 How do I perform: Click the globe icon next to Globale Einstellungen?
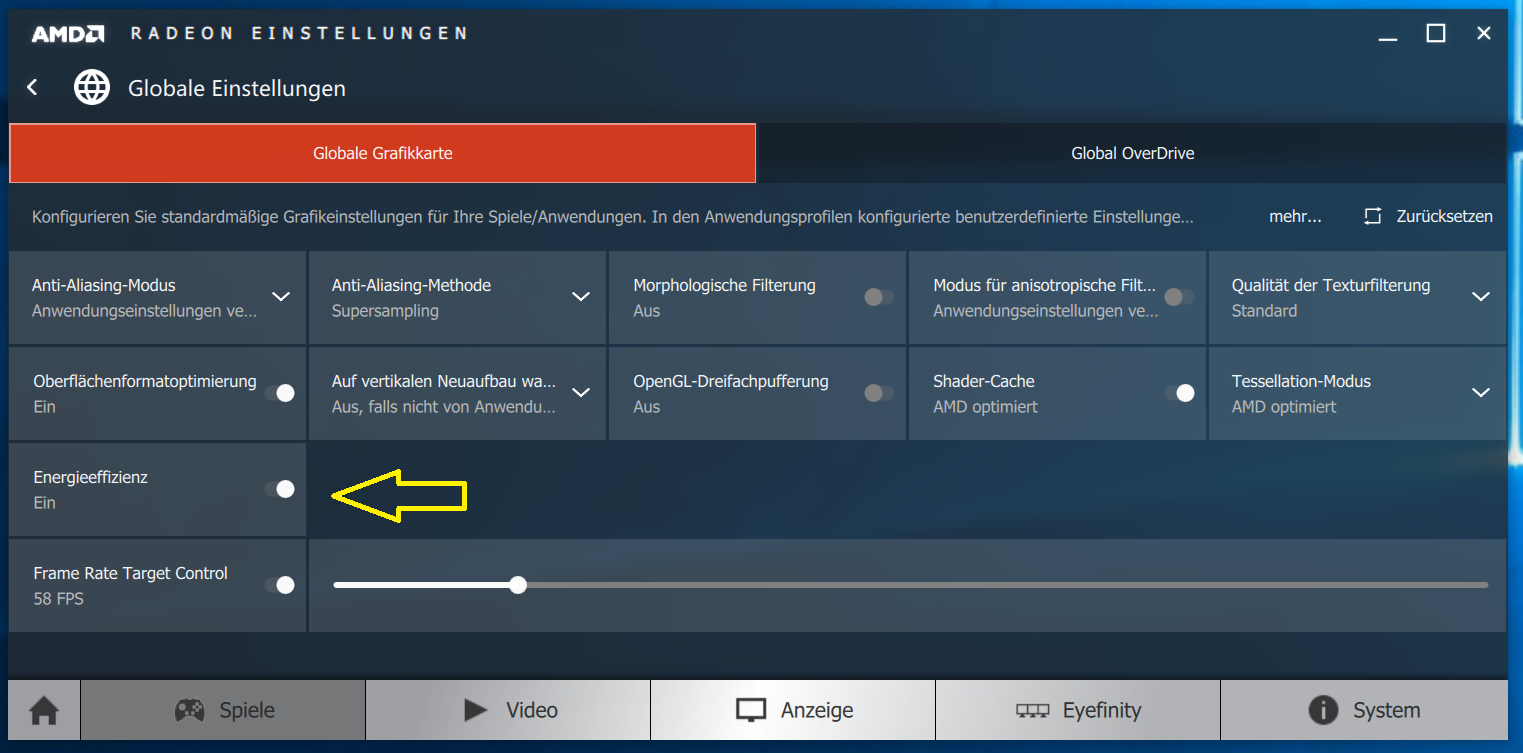click(x=92, y=88)
